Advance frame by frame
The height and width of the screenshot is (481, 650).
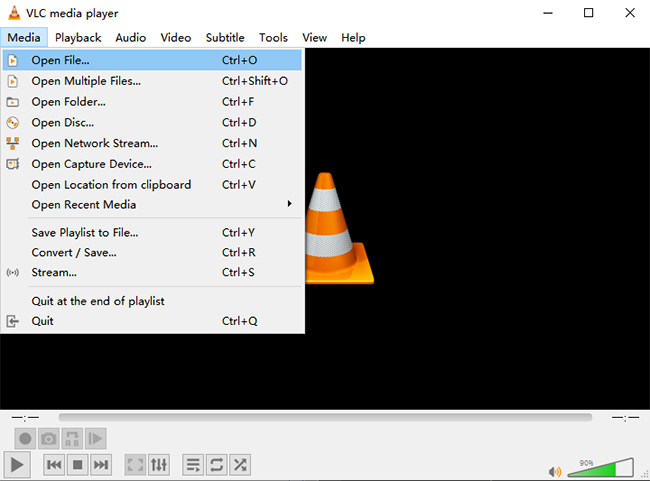pyautogui.click(x=95, y=438)
